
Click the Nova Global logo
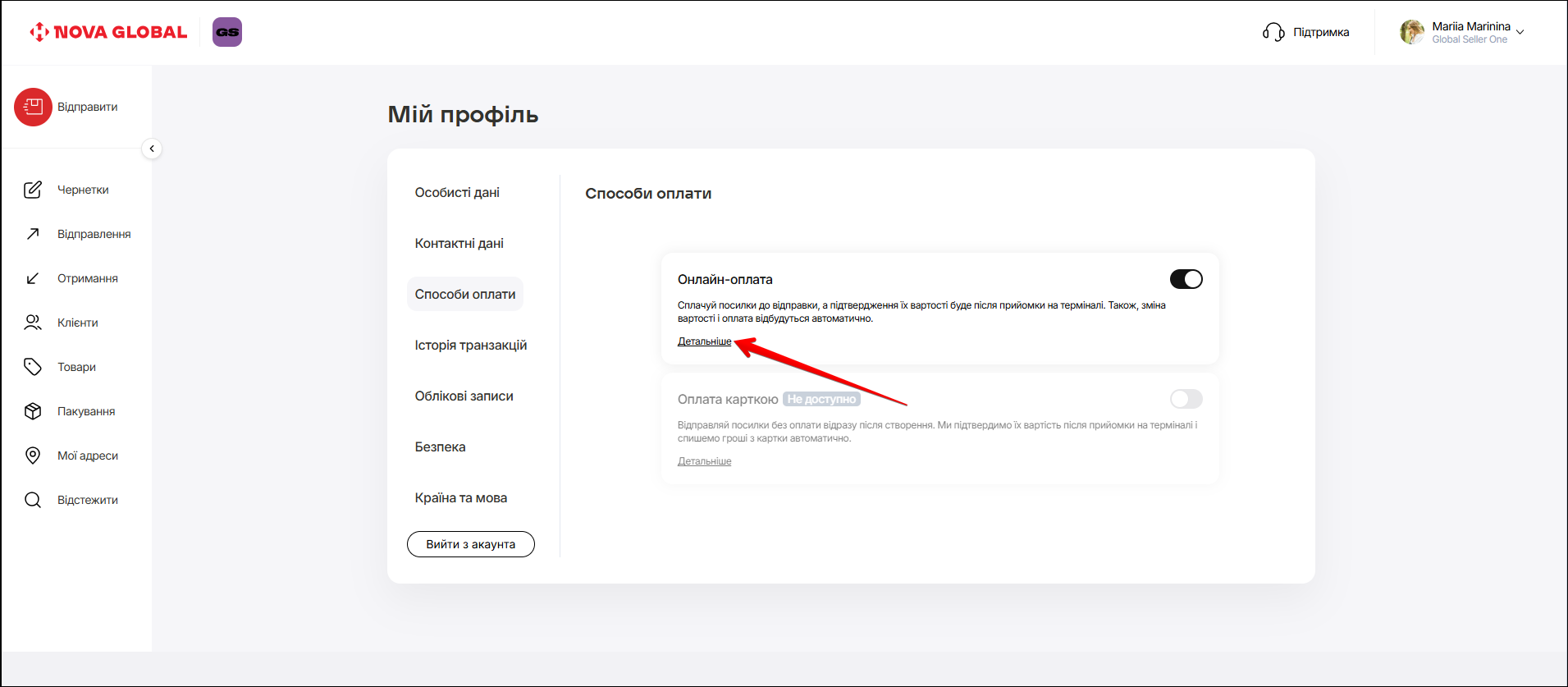(108, 32)
